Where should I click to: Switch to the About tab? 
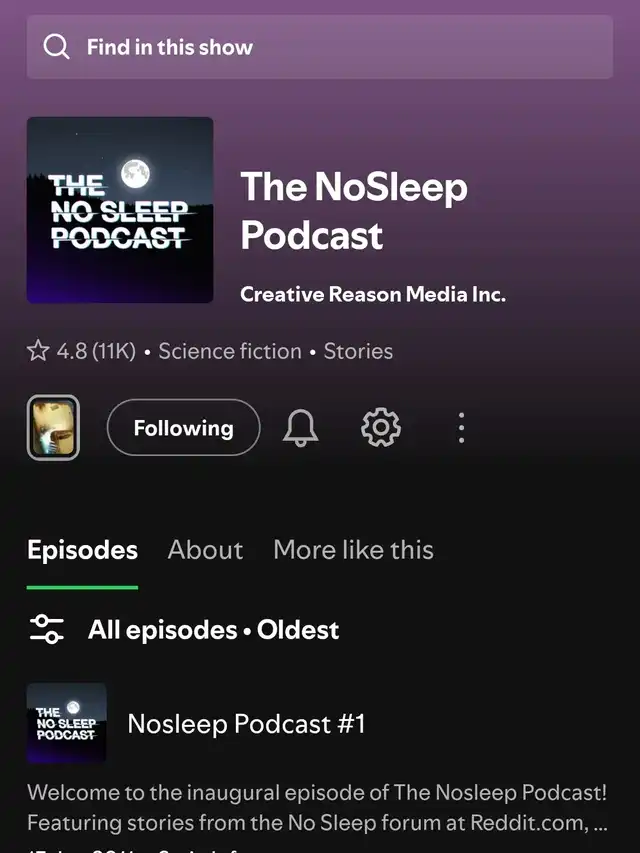[x=205, y=550]
